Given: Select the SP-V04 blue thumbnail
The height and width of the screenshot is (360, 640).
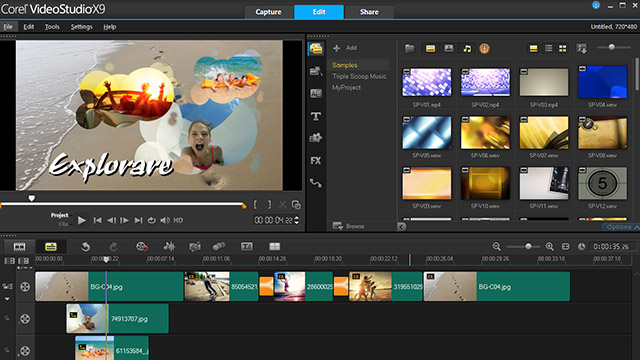Looking at the screenshot, I should [602, 82].
